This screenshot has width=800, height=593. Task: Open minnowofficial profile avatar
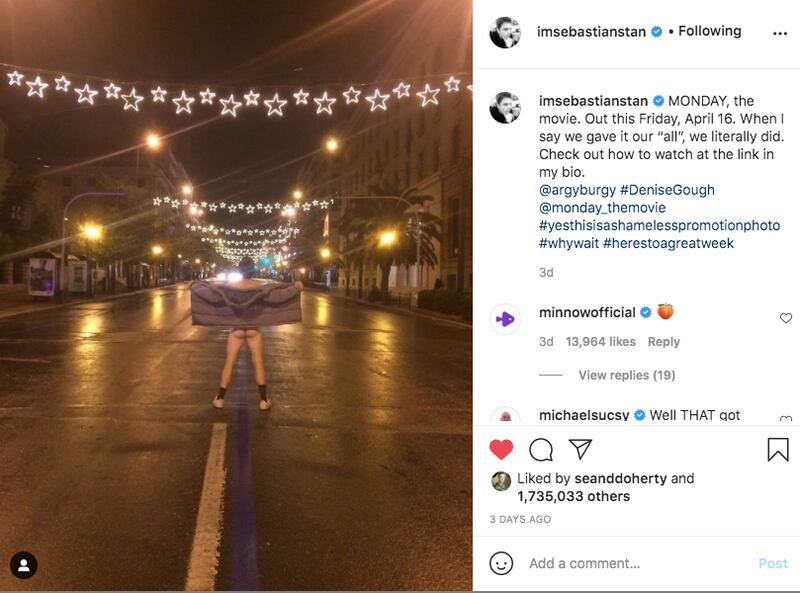point(505,319)
